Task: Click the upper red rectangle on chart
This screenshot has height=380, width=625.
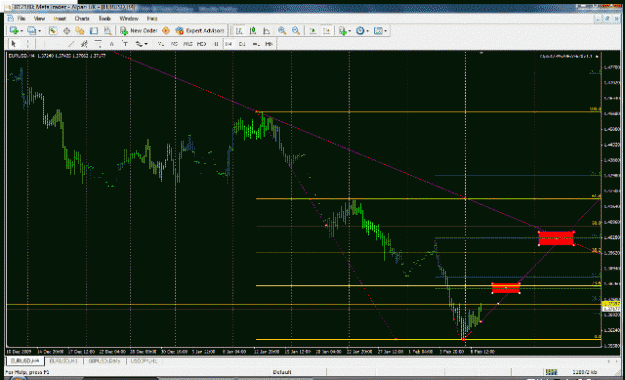Action: click(x=556, y=238)
